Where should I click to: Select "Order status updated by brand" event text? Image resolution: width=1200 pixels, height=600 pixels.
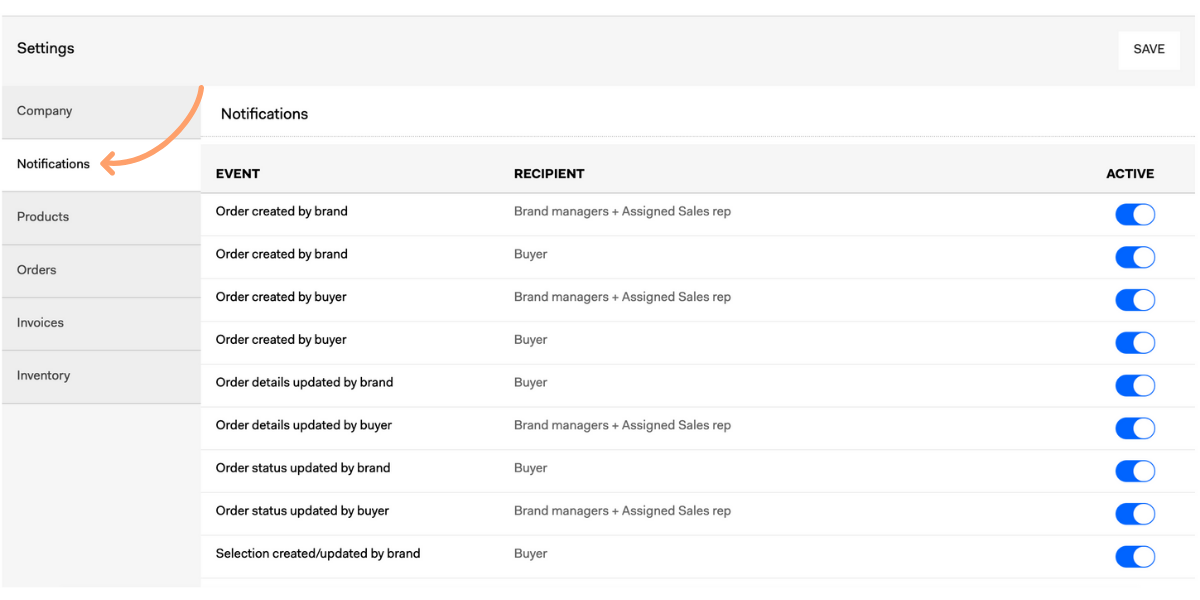tap(303, 468)
